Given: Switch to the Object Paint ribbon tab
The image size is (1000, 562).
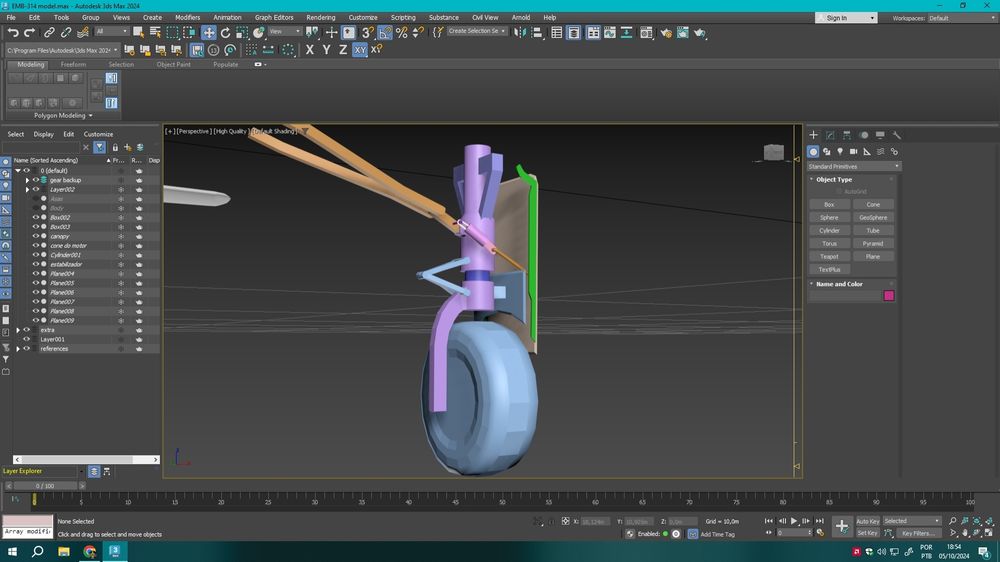Looking at the screenshot, I should point(173,65).
